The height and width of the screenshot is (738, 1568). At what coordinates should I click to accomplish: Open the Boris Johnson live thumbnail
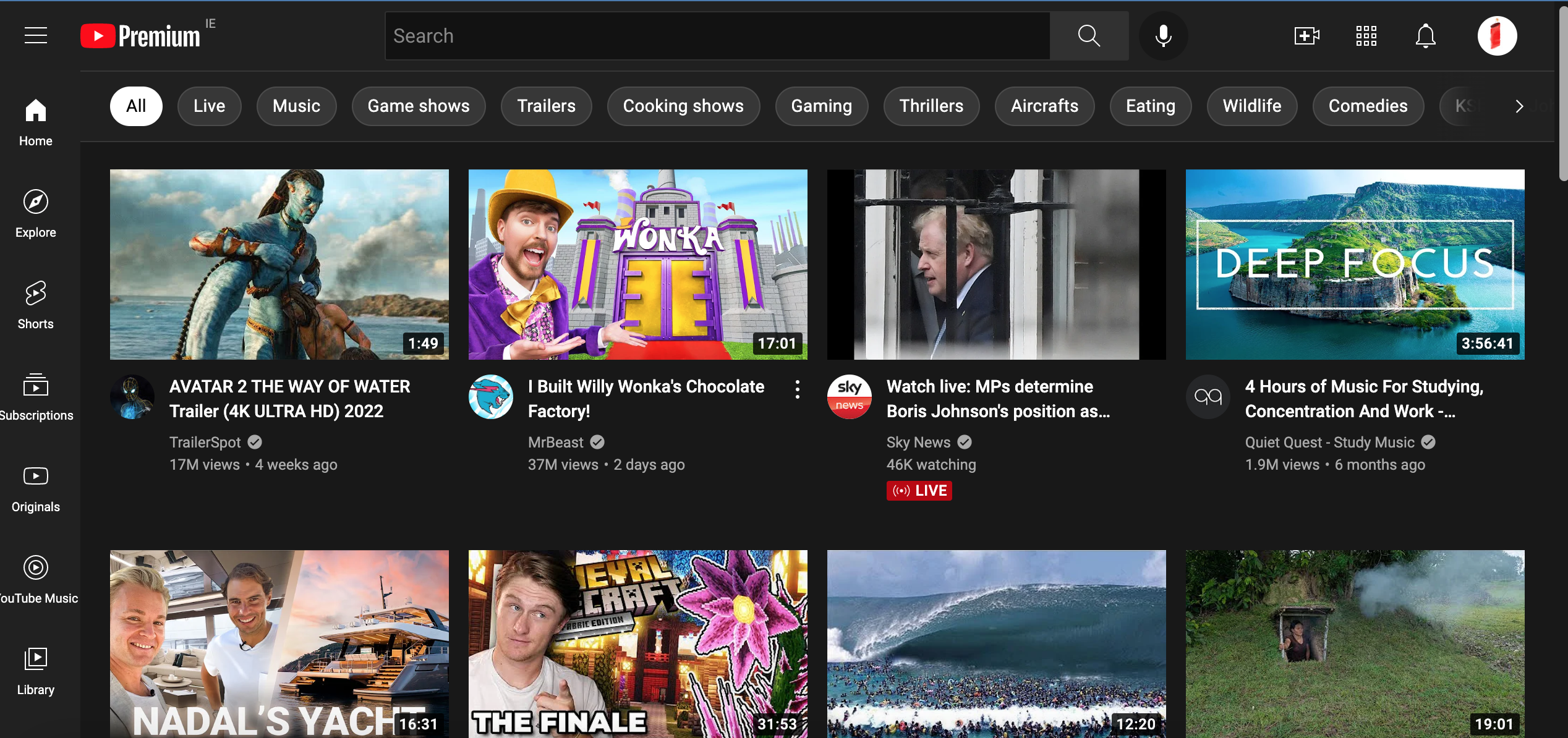[997, 265]
